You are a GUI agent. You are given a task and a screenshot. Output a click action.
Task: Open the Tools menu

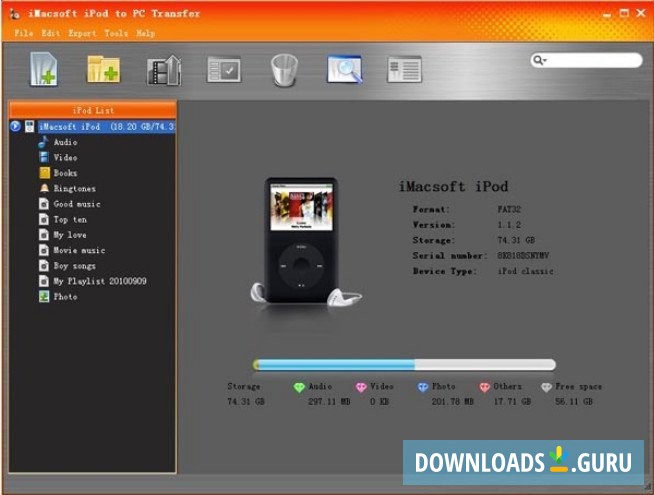click(116, 33)
